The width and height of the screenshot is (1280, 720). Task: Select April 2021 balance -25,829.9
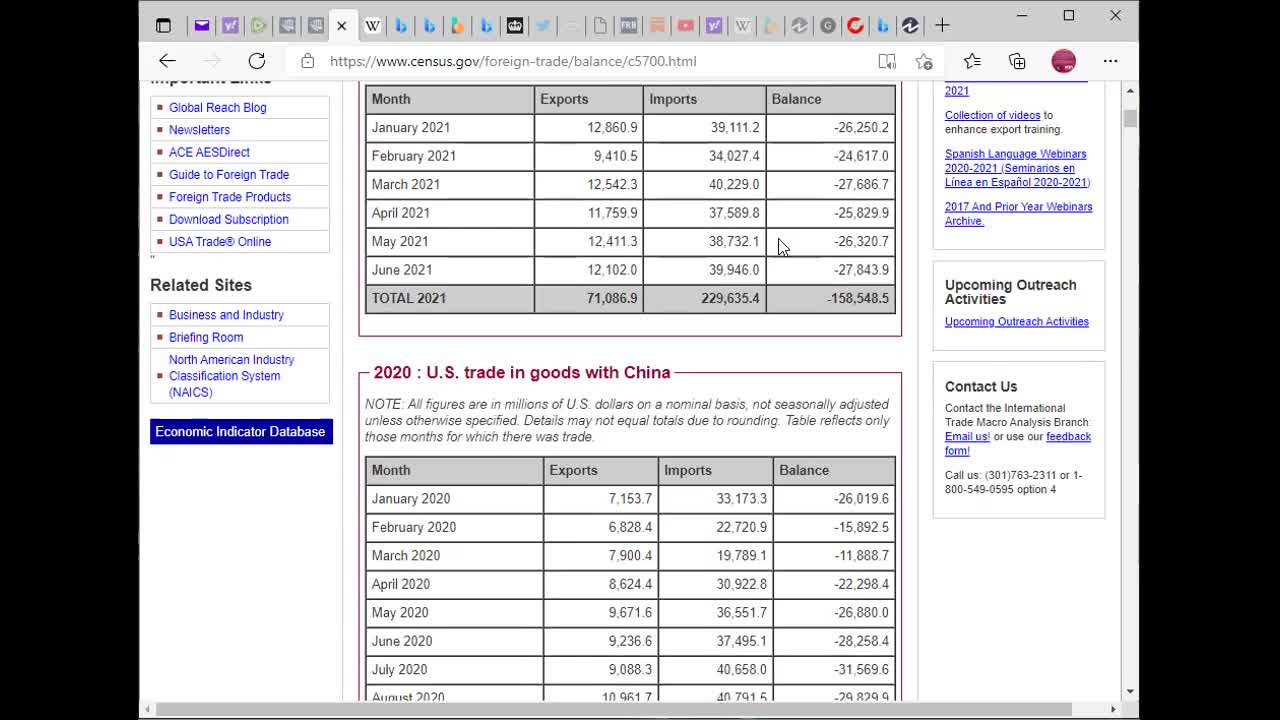861,213
